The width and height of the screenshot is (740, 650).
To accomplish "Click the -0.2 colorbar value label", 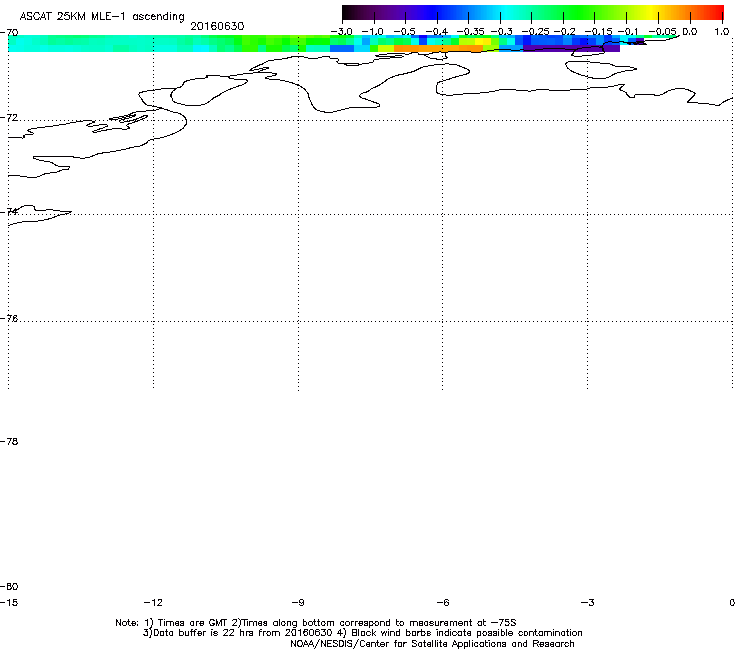I will [564, 32].
